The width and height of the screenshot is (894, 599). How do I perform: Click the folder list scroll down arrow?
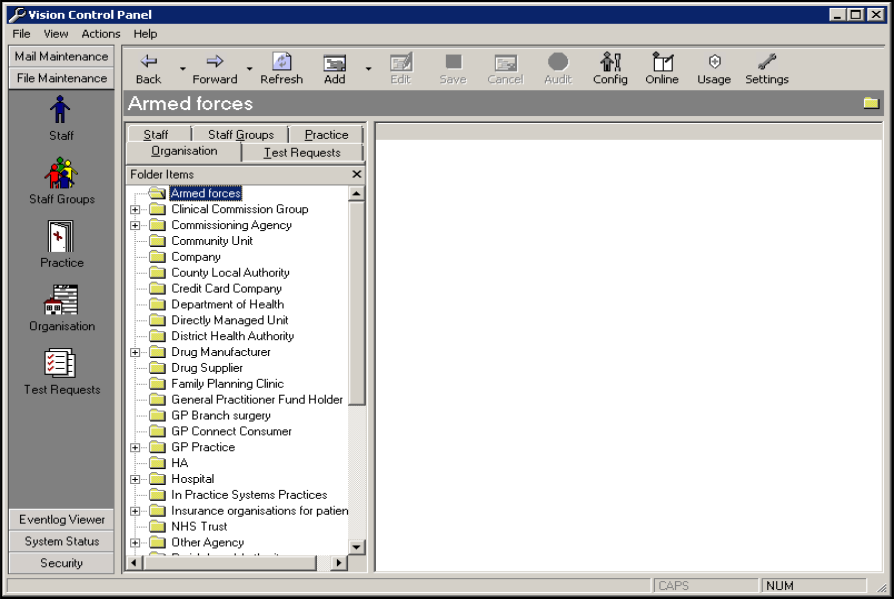click(x=357, y=547)
